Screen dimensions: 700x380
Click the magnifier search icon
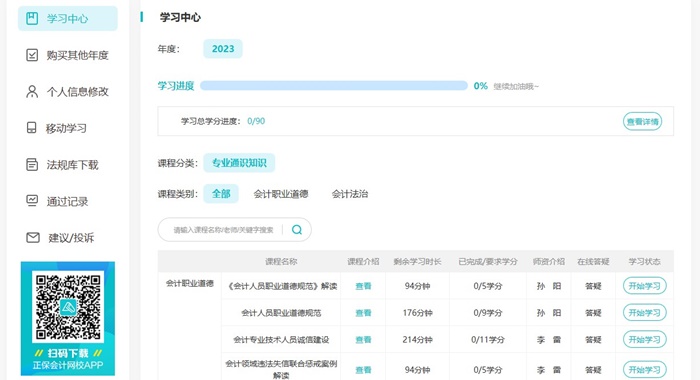pyautogui.click(x=296, y=230)
